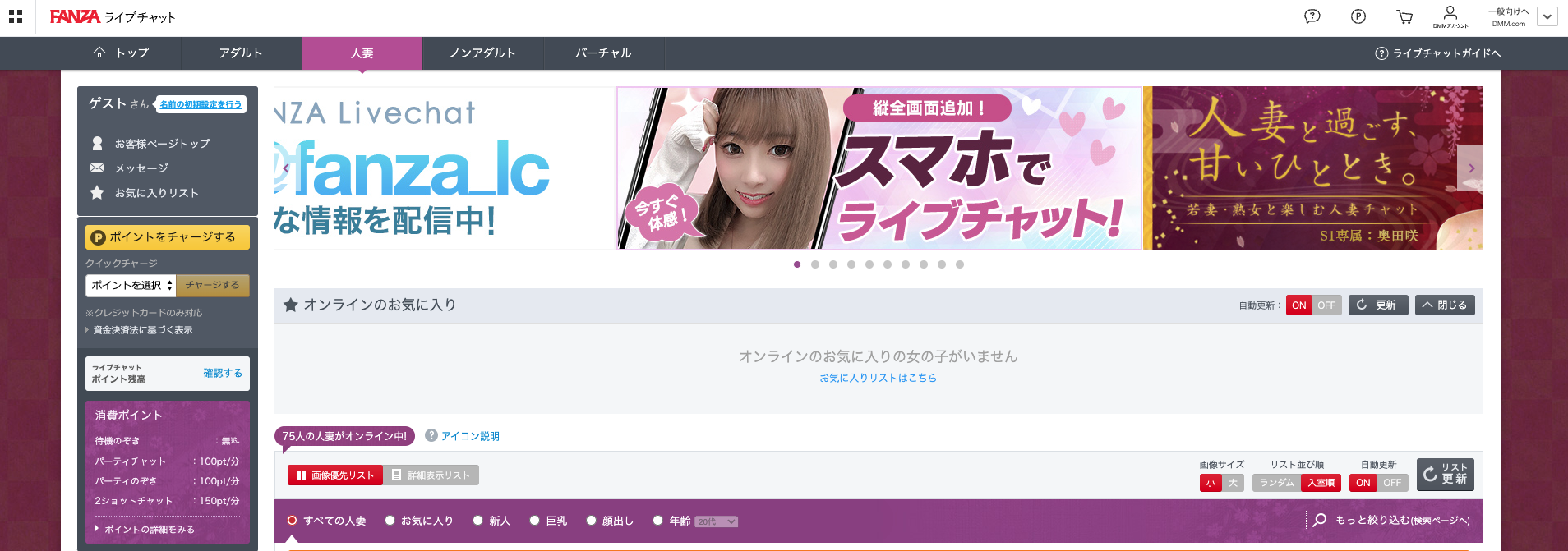This screenshot has width=1568, height=551.
Task: Sort the list by ランダム
Action: point(1276,483)
